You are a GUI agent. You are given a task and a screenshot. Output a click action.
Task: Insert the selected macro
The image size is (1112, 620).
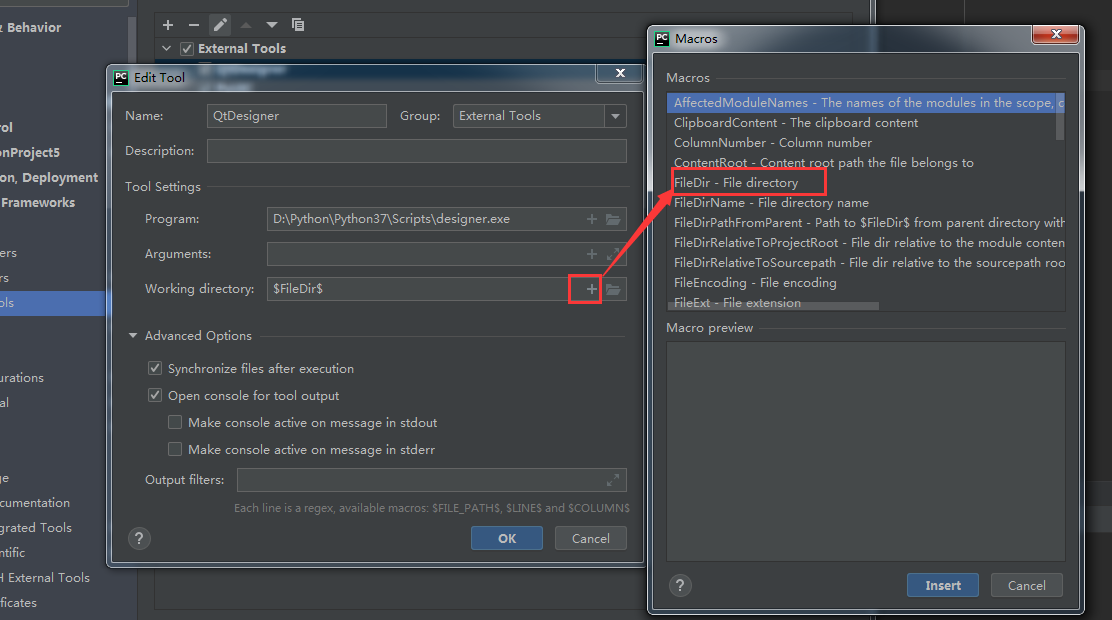(x=942, y=585)
